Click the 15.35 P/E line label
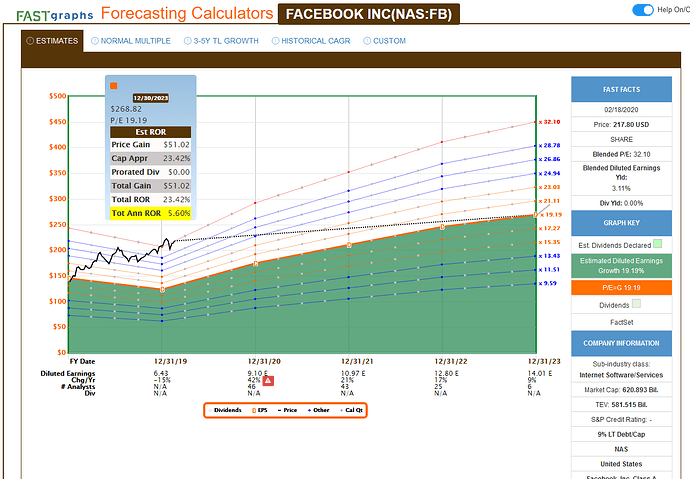690x479 pixels. click(x=549, y=242)
